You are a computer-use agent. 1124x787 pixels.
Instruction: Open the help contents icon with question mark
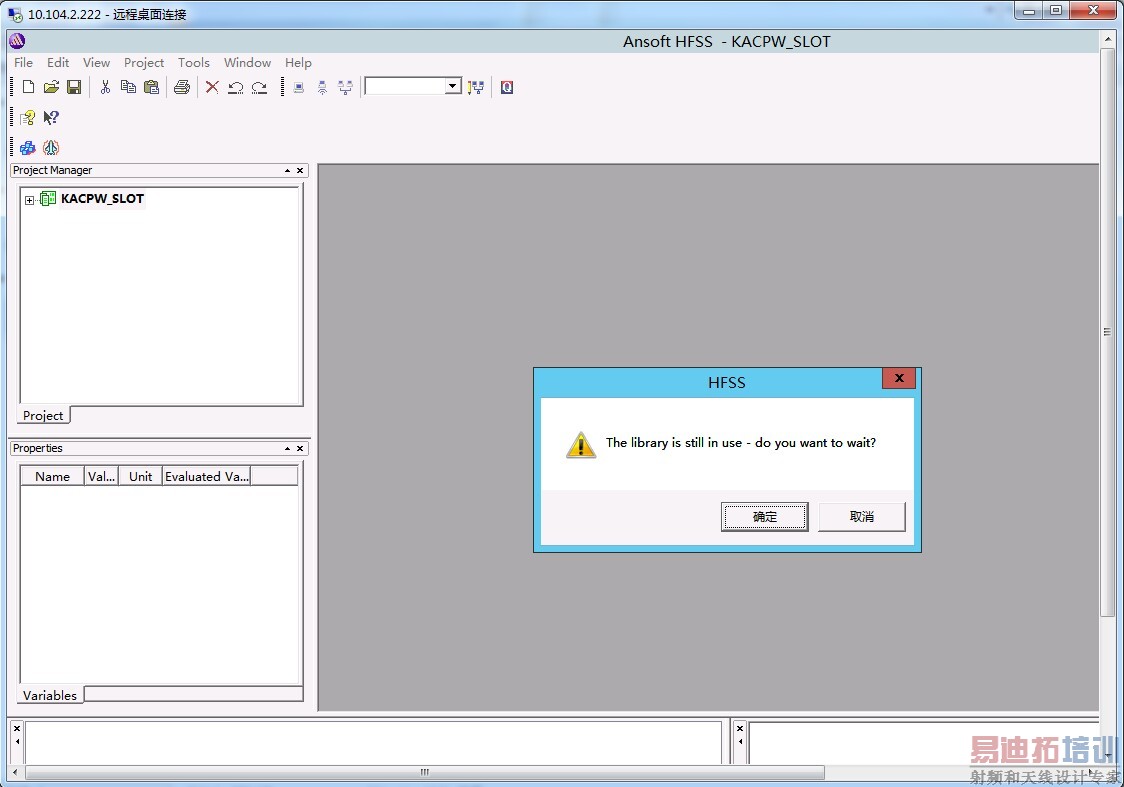[x=28, y=117]
